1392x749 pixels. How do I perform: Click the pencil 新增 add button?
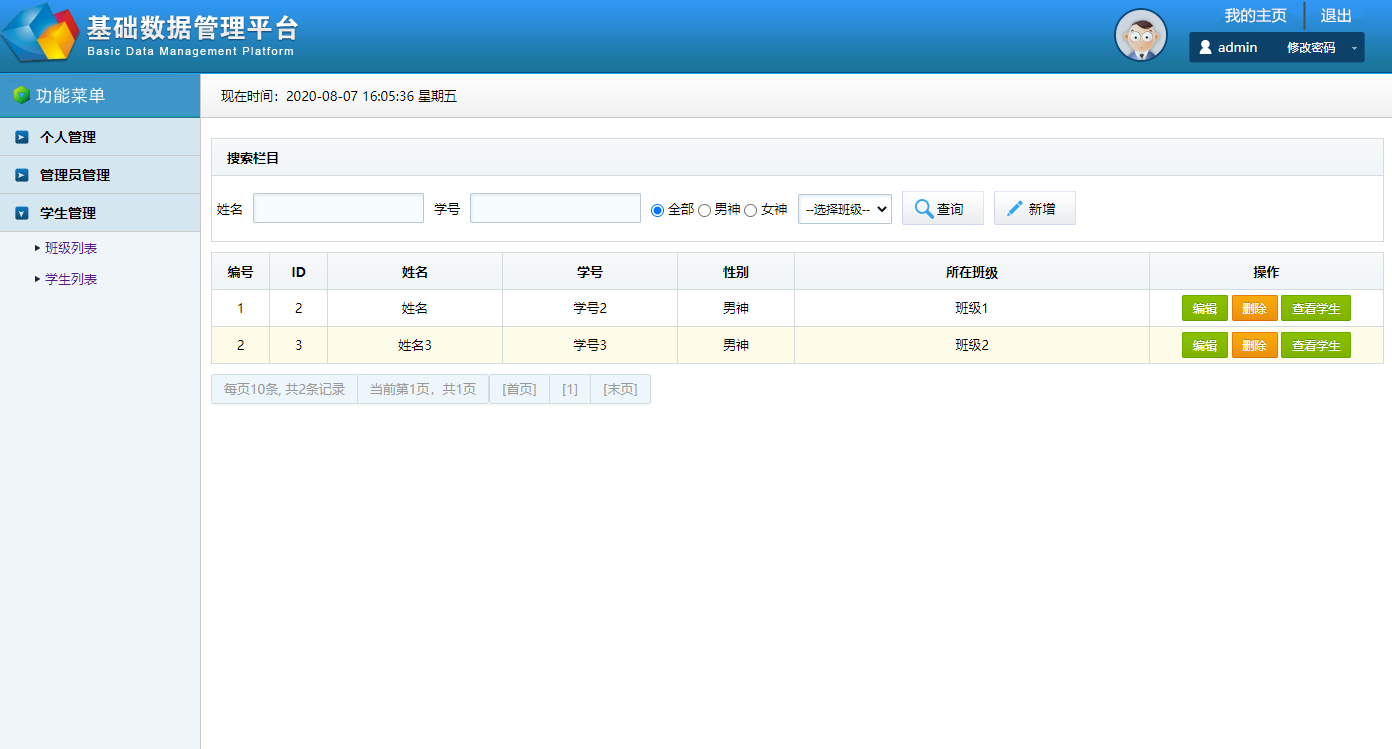[x=1034, y=209]
